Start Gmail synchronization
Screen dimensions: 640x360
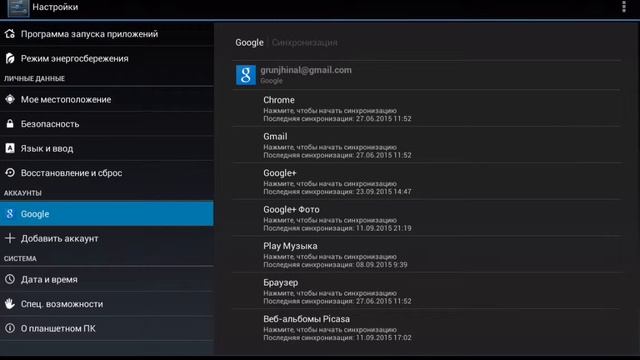coord(427,145)
